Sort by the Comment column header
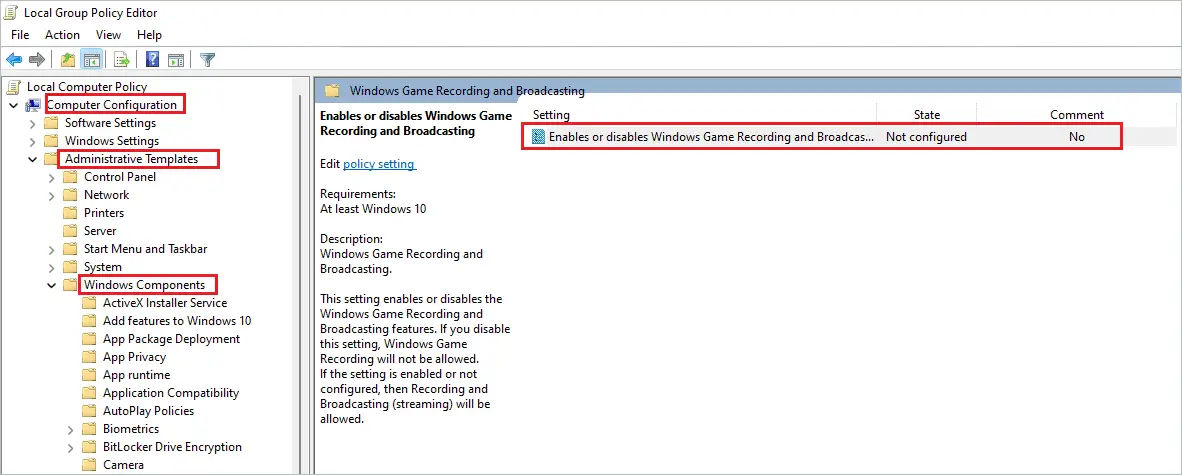Viewport: 1182px width, 475px height. click(1076, 115)
